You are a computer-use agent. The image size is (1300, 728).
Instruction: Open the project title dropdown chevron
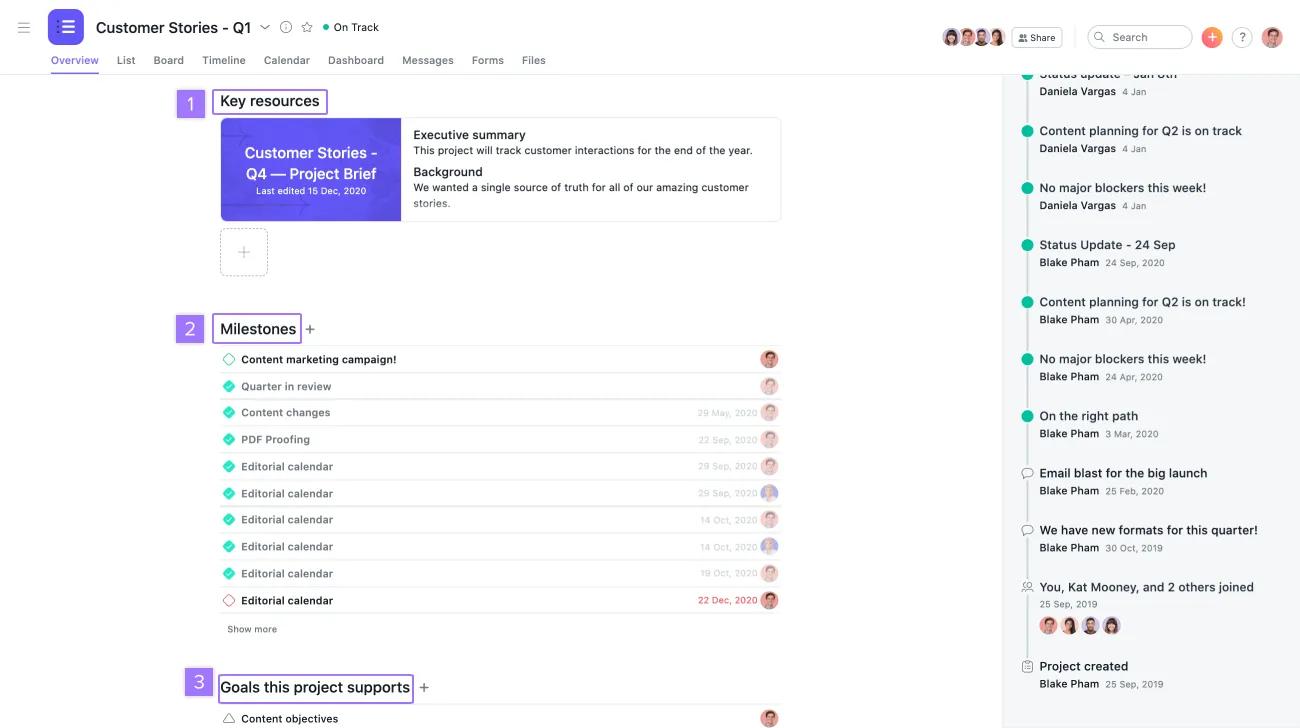[263, 27]
